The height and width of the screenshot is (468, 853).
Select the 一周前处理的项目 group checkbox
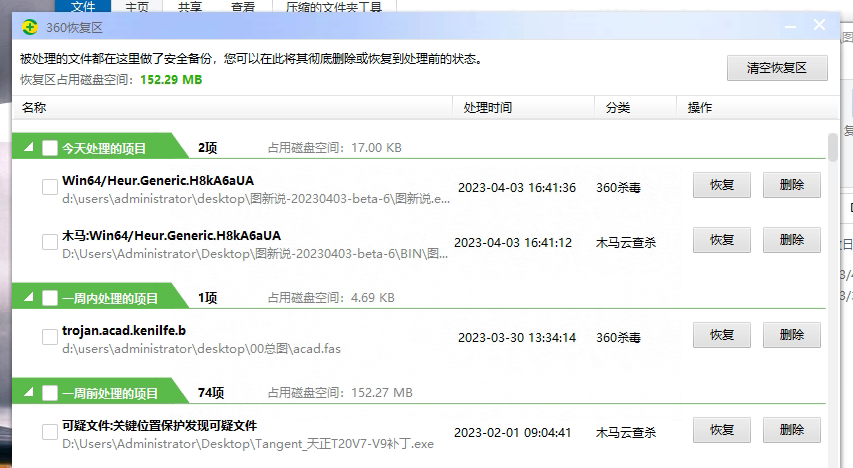tap(50, 393)
